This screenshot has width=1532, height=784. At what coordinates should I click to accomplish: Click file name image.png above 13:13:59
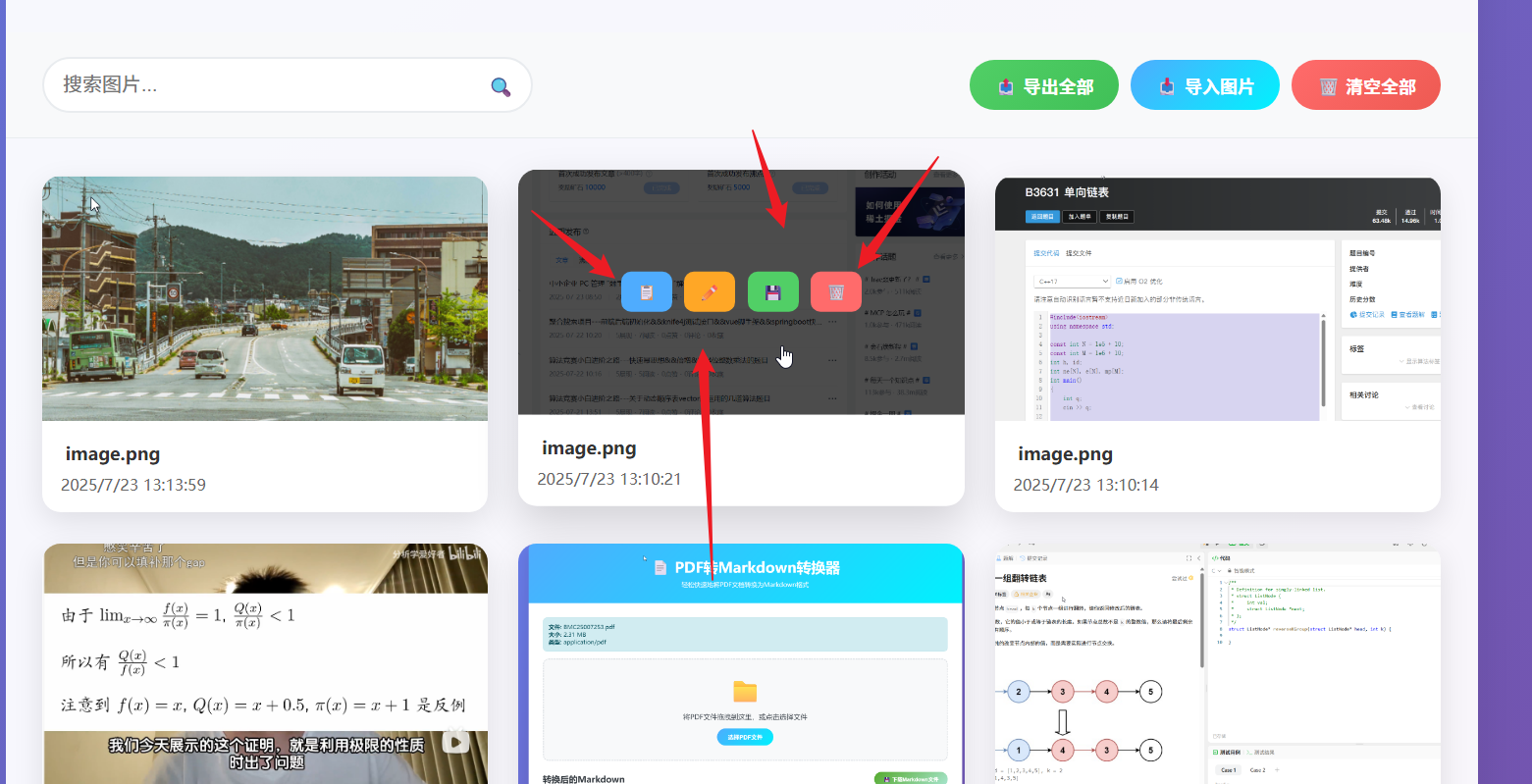[113, 454]
